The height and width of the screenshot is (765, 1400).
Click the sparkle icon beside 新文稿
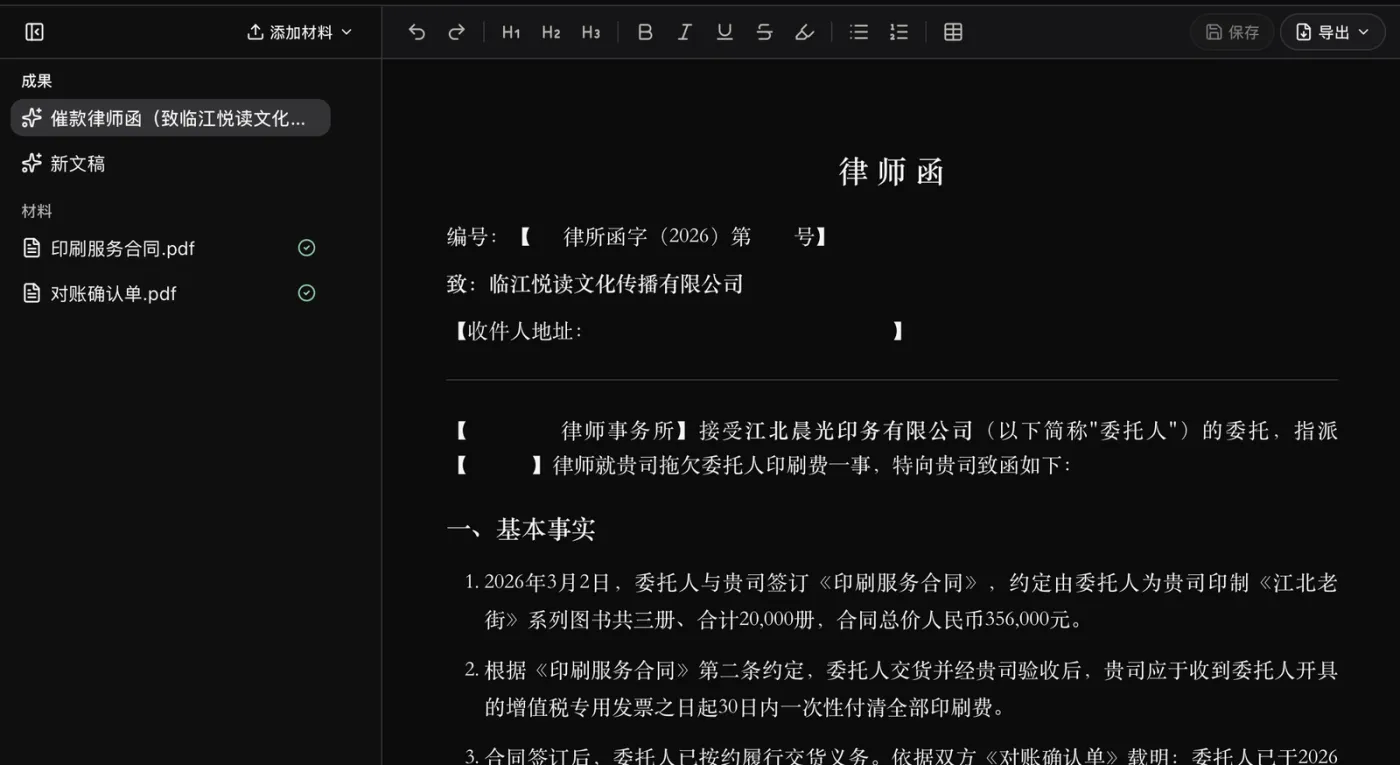(x=32, y=163)
